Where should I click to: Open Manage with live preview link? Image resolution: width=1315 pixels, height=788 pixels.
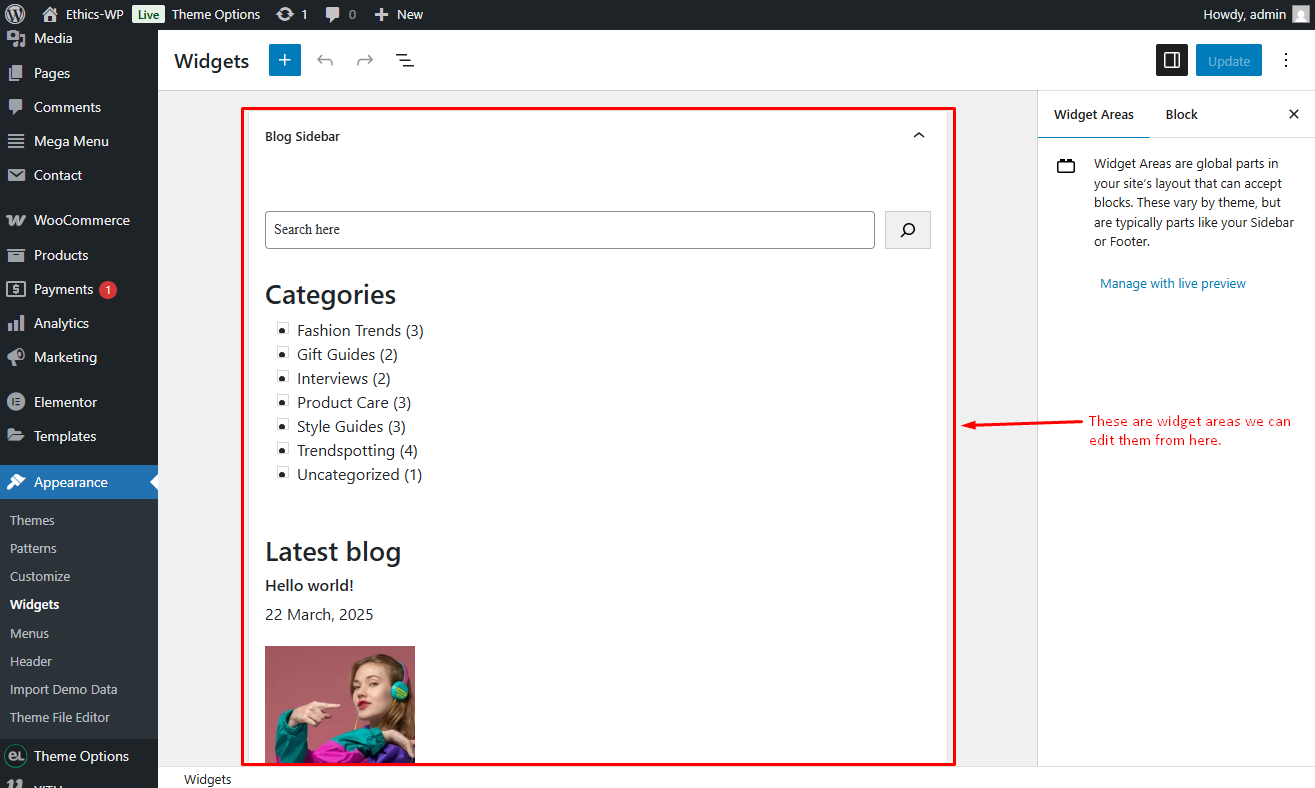pyautogui.click(x=1173, y=283)
